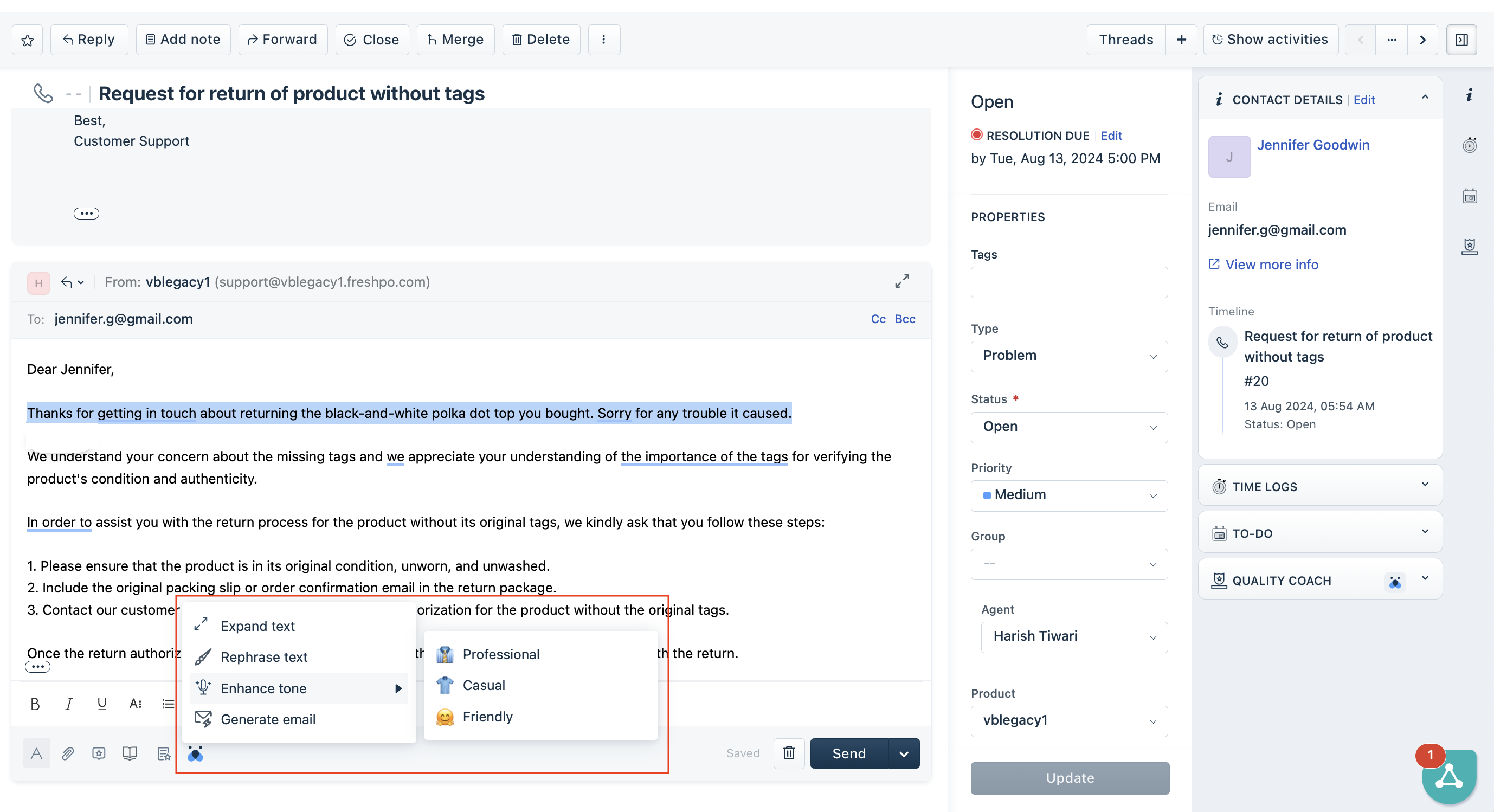This screenshot has width=1494, height=812.
Task: Star this ticket with the star icon
Action: click(x=27, y=40)
